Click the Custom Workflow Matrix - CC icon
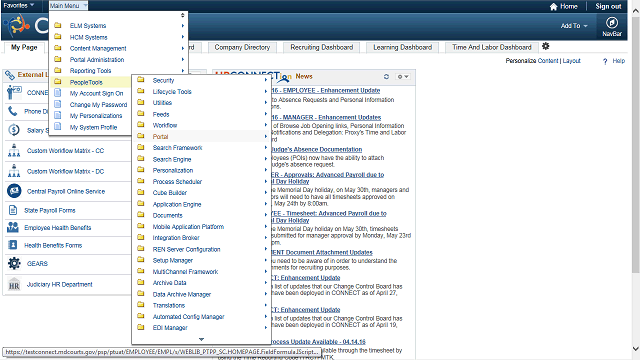This screenshot has width=640, height=360. click(14, 151)
